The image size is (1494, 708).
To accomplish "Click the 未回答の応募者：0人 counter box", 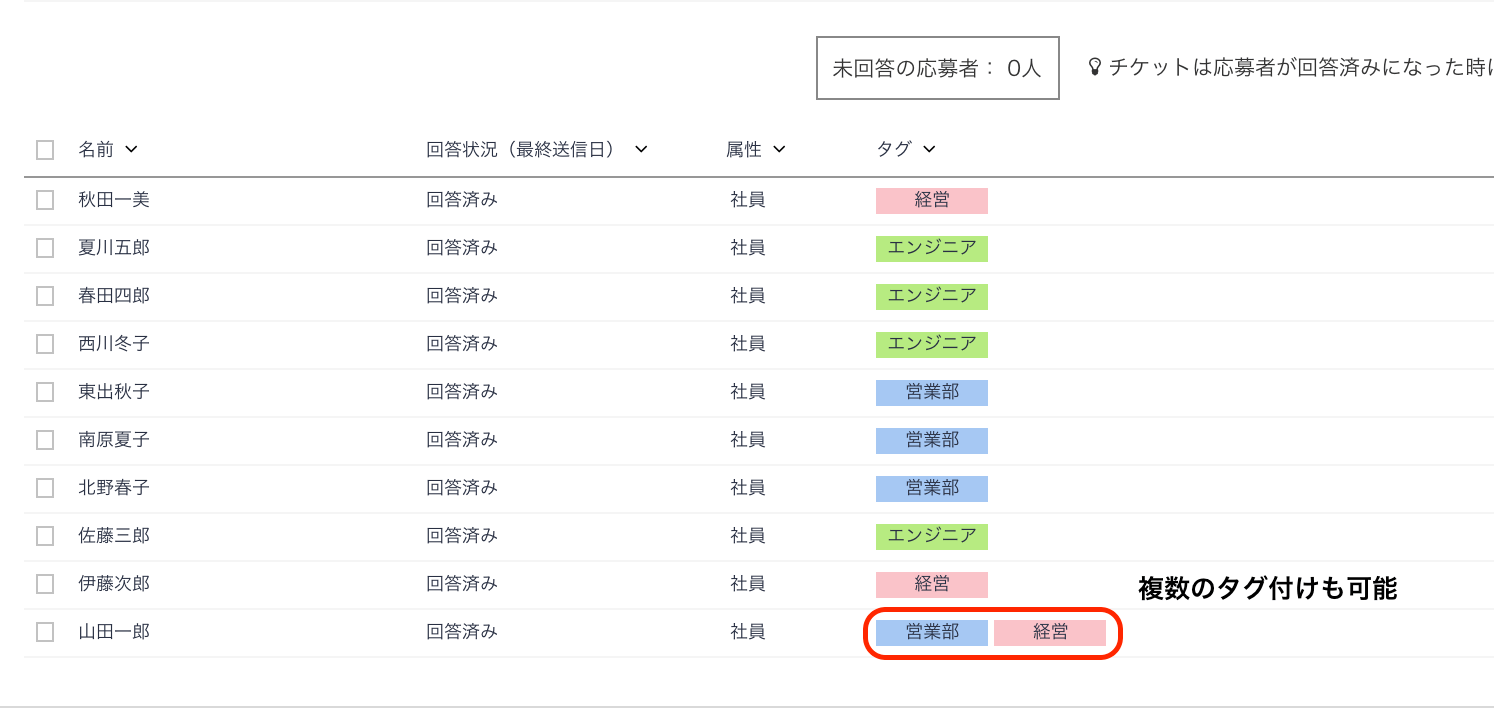I will pos(937,66).
